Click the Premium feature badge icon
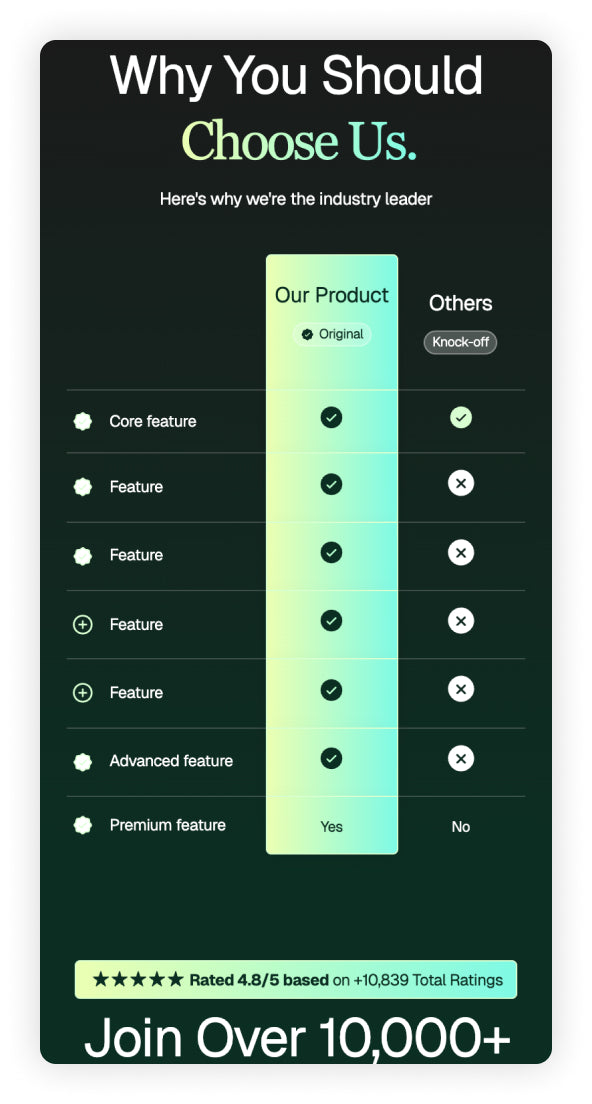 coord(83,825)
